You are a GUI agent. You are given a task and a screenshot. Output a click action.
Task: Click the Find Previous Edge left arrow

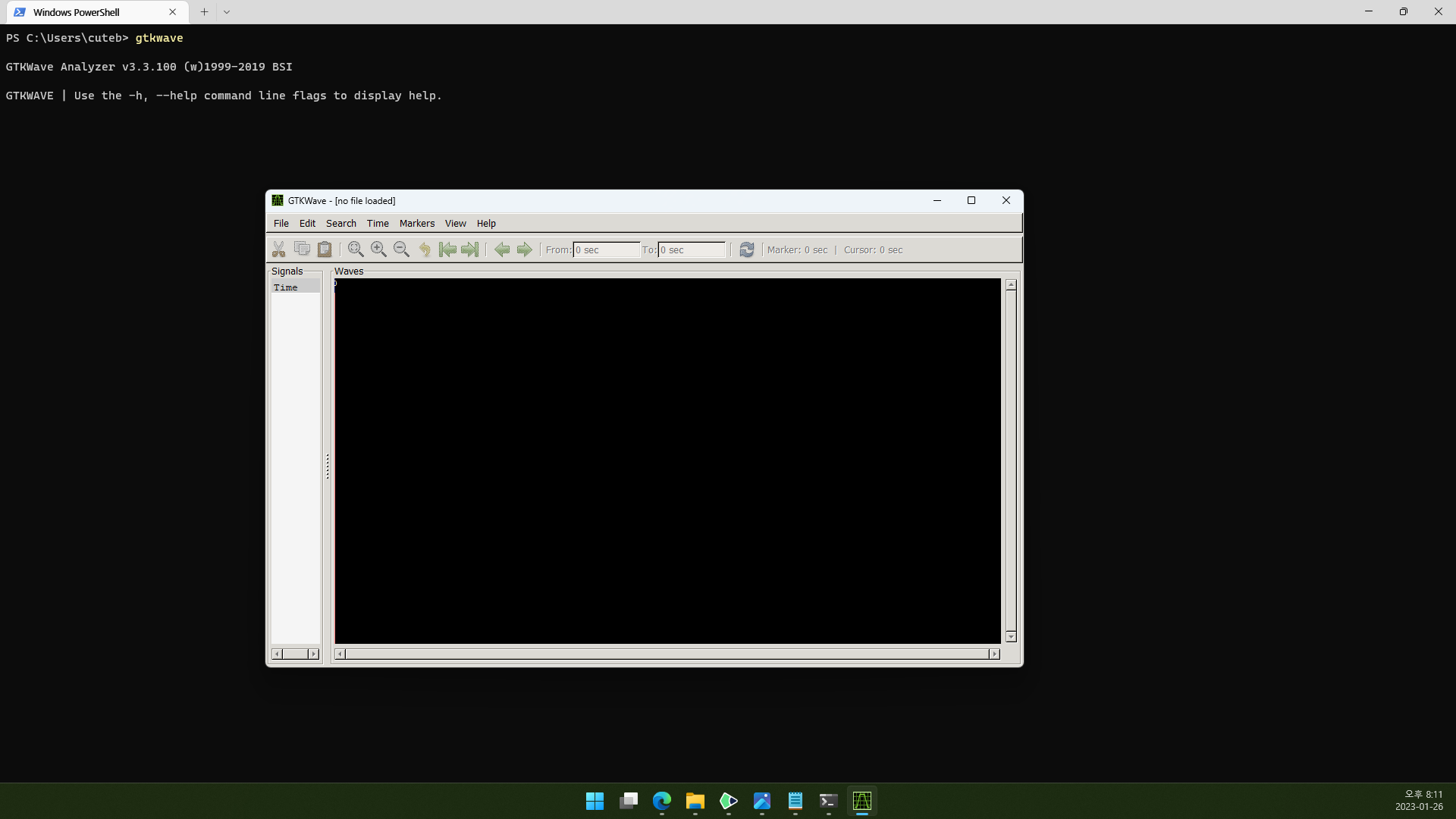[x=502, y=249]
